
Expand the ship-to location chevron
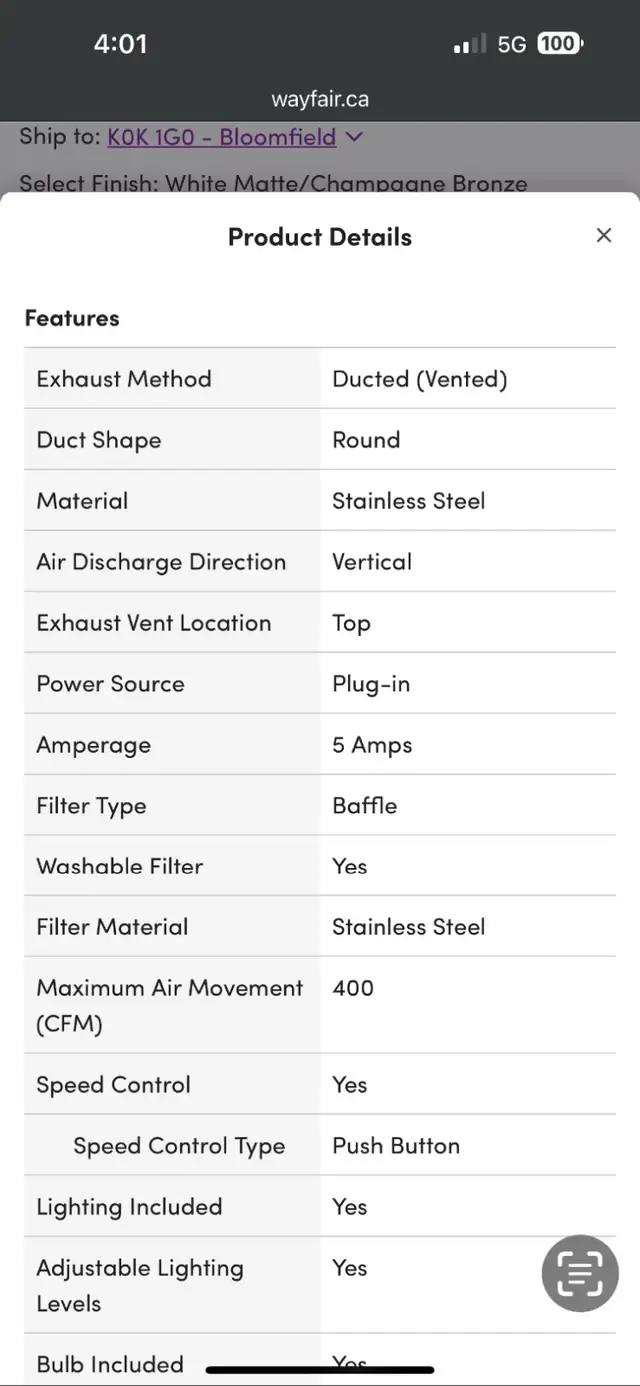pyautogui.click(x=354, y=137)
